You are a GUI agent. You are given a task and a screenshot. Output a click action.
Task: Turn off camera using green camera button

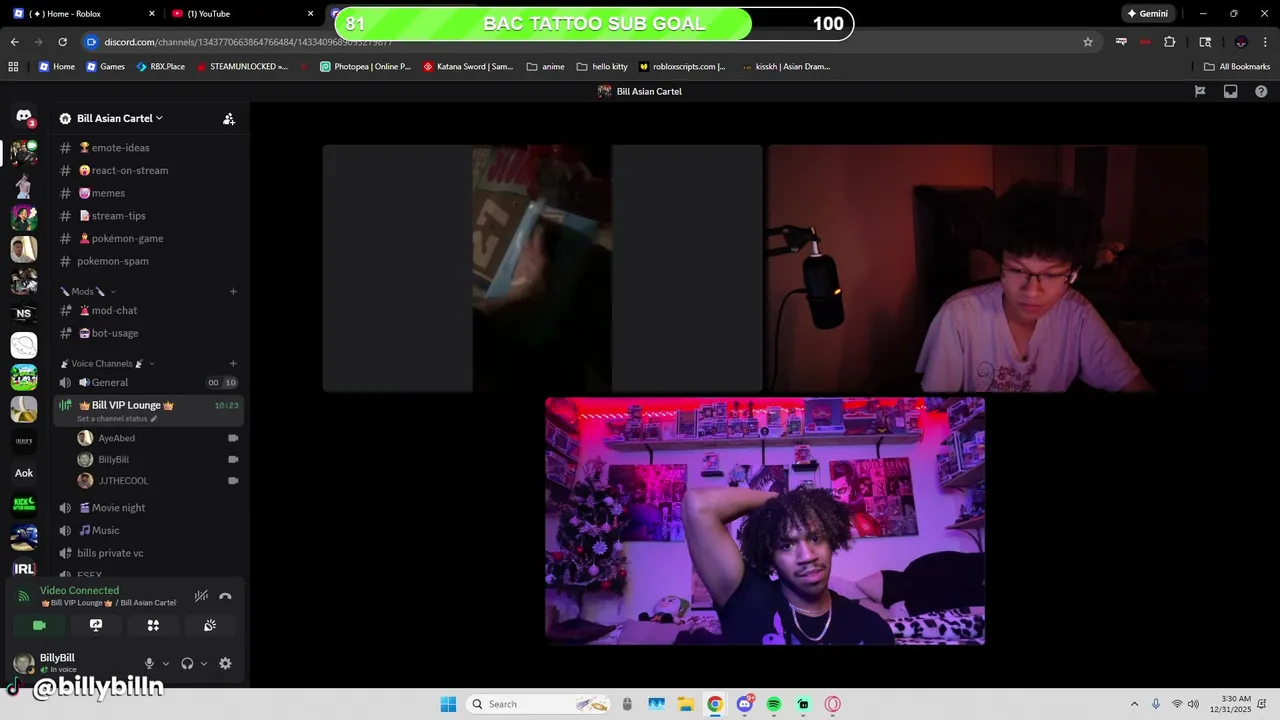pyautogui.click(x=39, y=625)
